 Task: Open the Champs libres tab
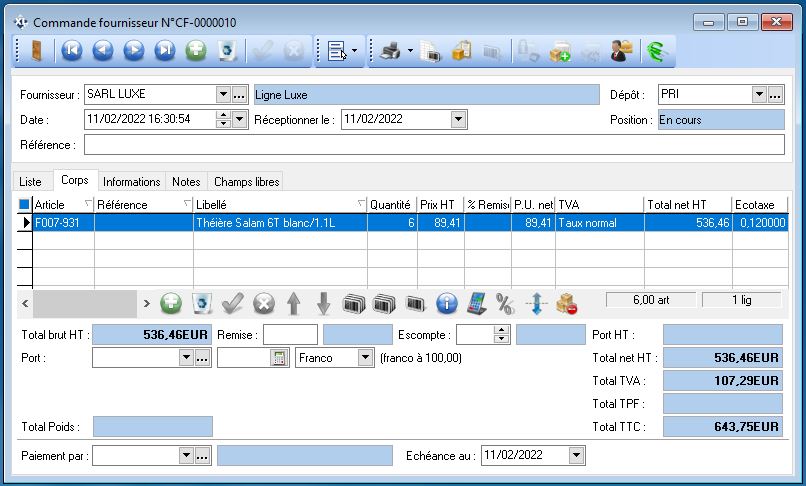[246, 181]
